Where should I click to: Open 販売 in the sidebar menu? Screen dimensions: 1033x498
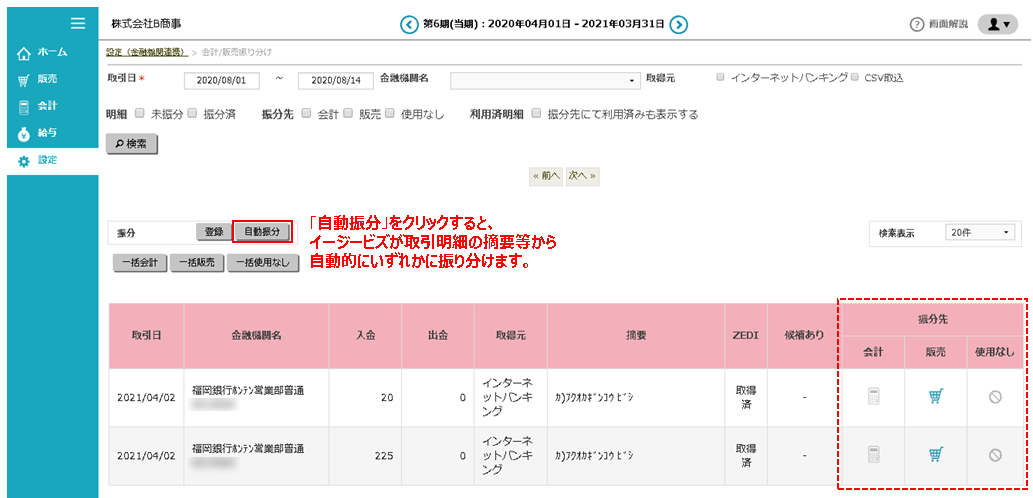click(x=47, y=79)
